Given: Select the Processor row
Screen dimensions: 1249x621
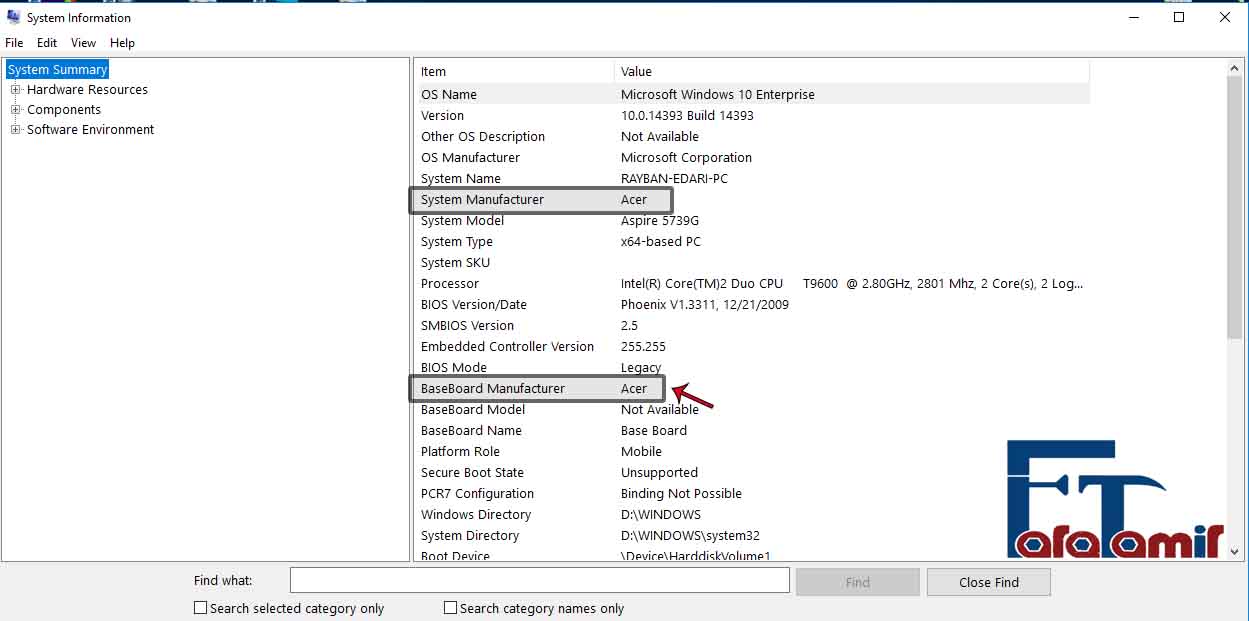Looking at the screenshot, I should point(753,283).
